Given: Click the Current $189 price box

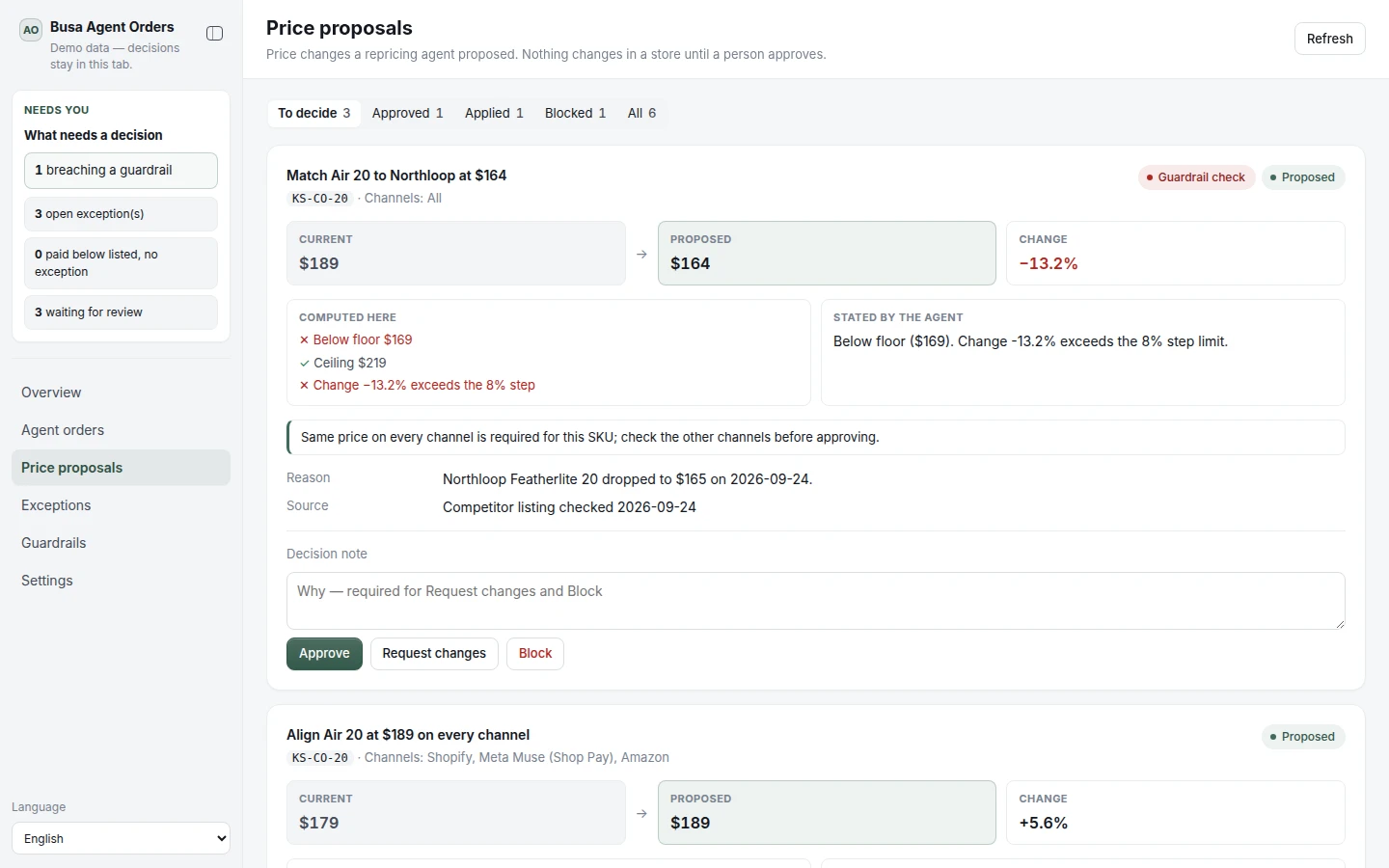Looking at the screenshot, I should pyautogui.click(x=456, y=254).
